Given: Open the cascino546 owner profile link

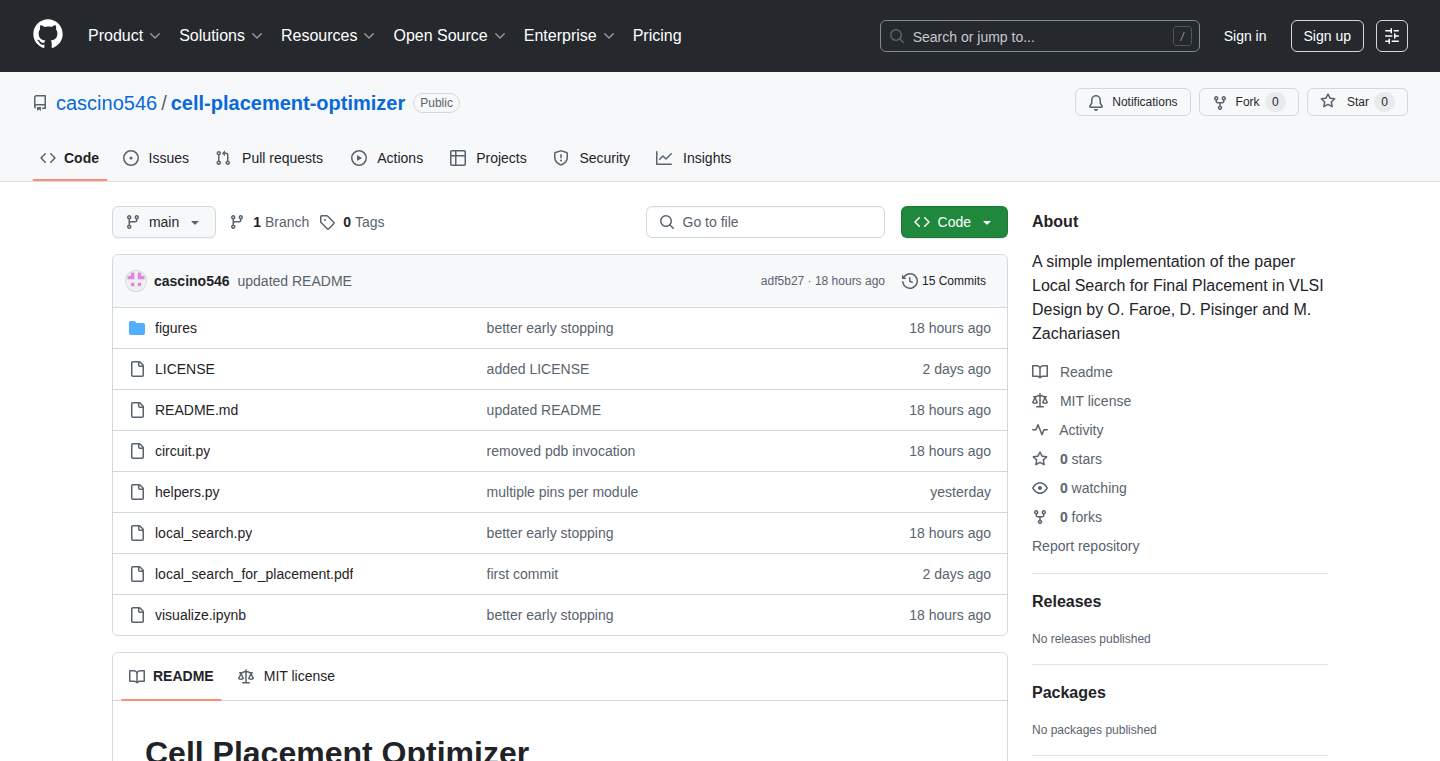Looking at the screenshot, I should pos(106,103).
